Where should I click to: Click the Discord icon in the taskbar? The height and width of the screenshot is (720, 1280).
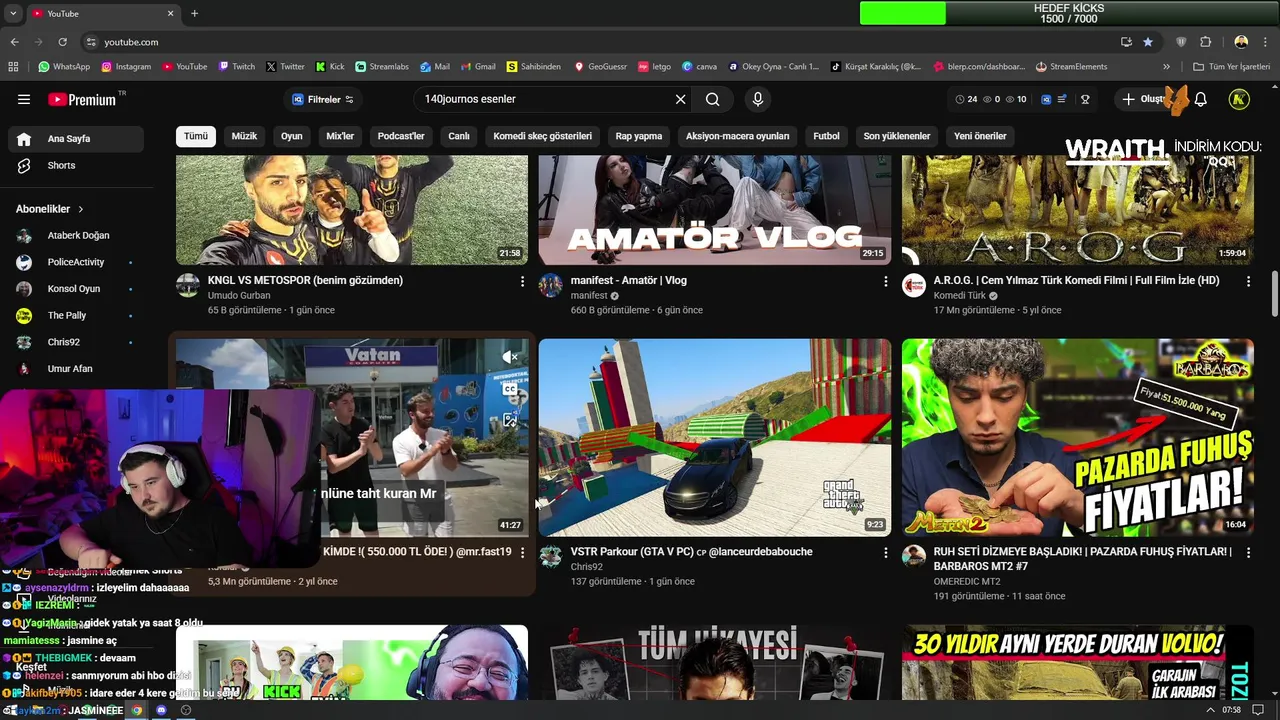pyautogui.click(x=161, y=710)
